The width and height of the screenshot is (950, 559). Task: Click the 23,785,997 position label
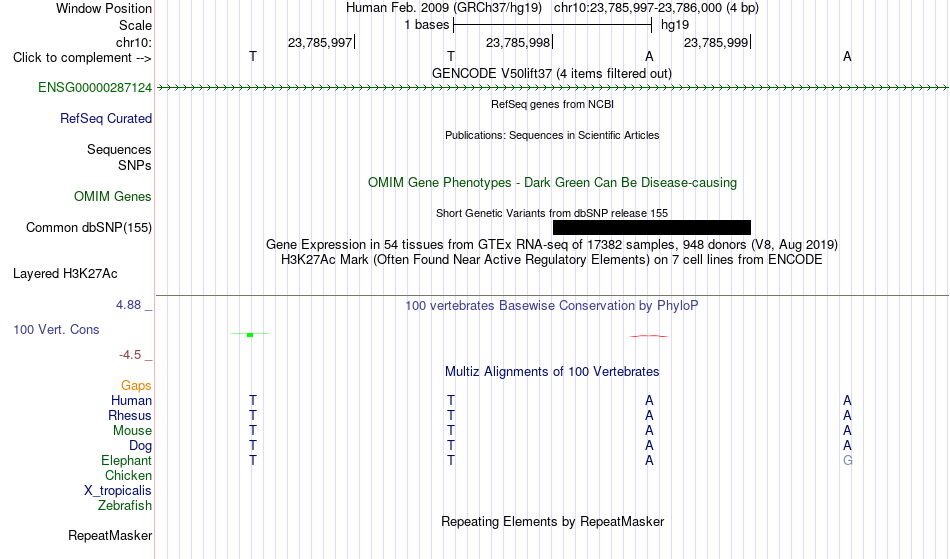tap(320, 43)
